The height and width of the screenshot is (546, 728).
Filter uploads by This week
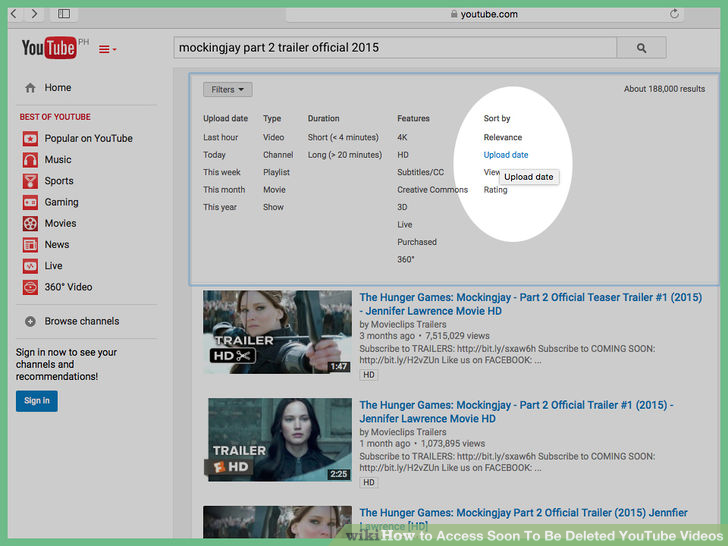221,172
